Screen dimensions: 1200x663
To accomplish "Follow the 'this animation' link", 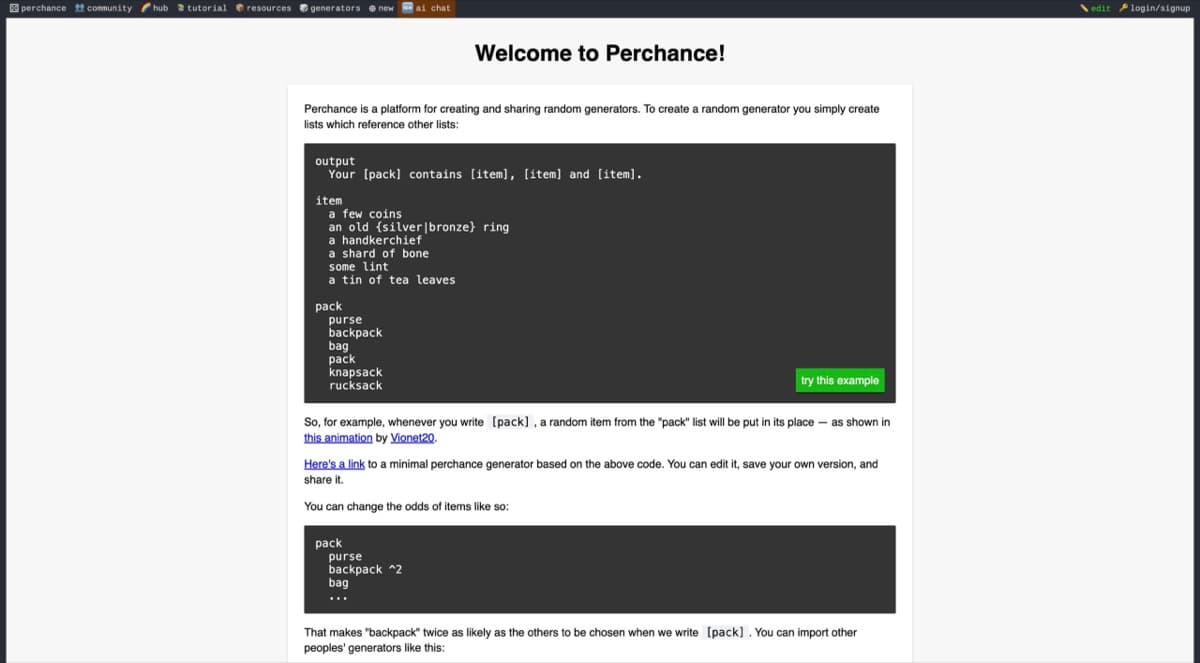I will click(338, 438).
